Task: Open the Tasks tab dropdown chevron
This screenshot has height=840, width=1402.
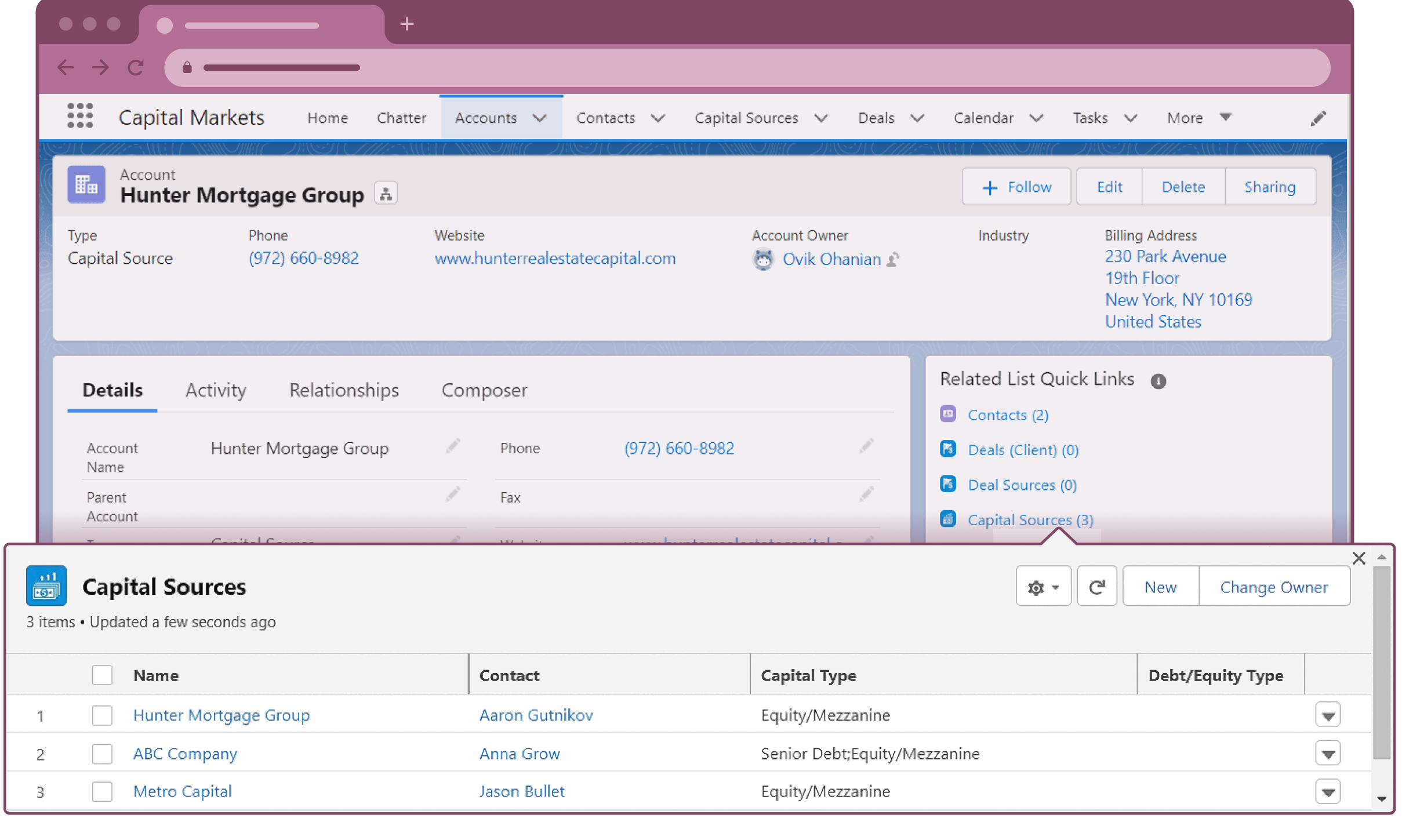Action: pyautogui.click(x=1130, y=118)
